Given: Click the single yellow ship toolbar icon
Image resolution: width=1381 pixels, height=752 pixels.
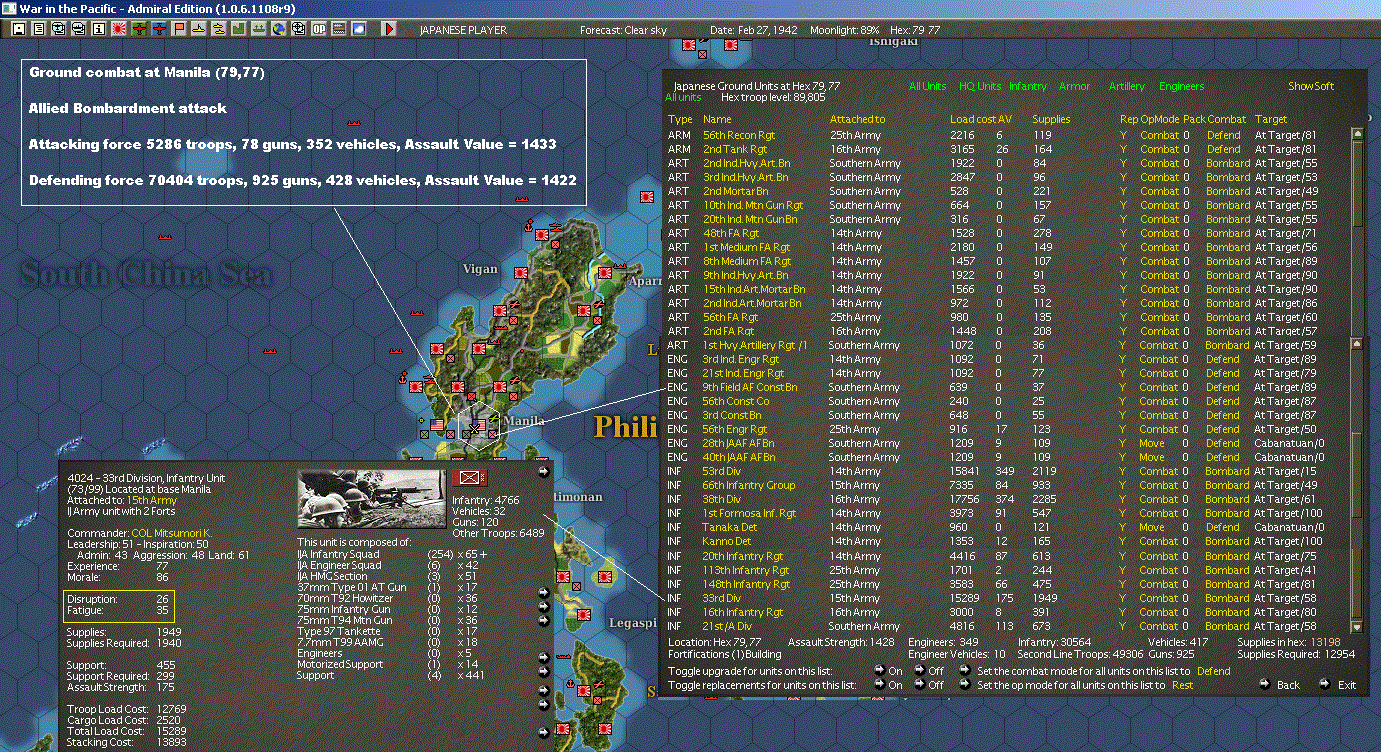Looking at the screenshot, I should pos(199,28).
